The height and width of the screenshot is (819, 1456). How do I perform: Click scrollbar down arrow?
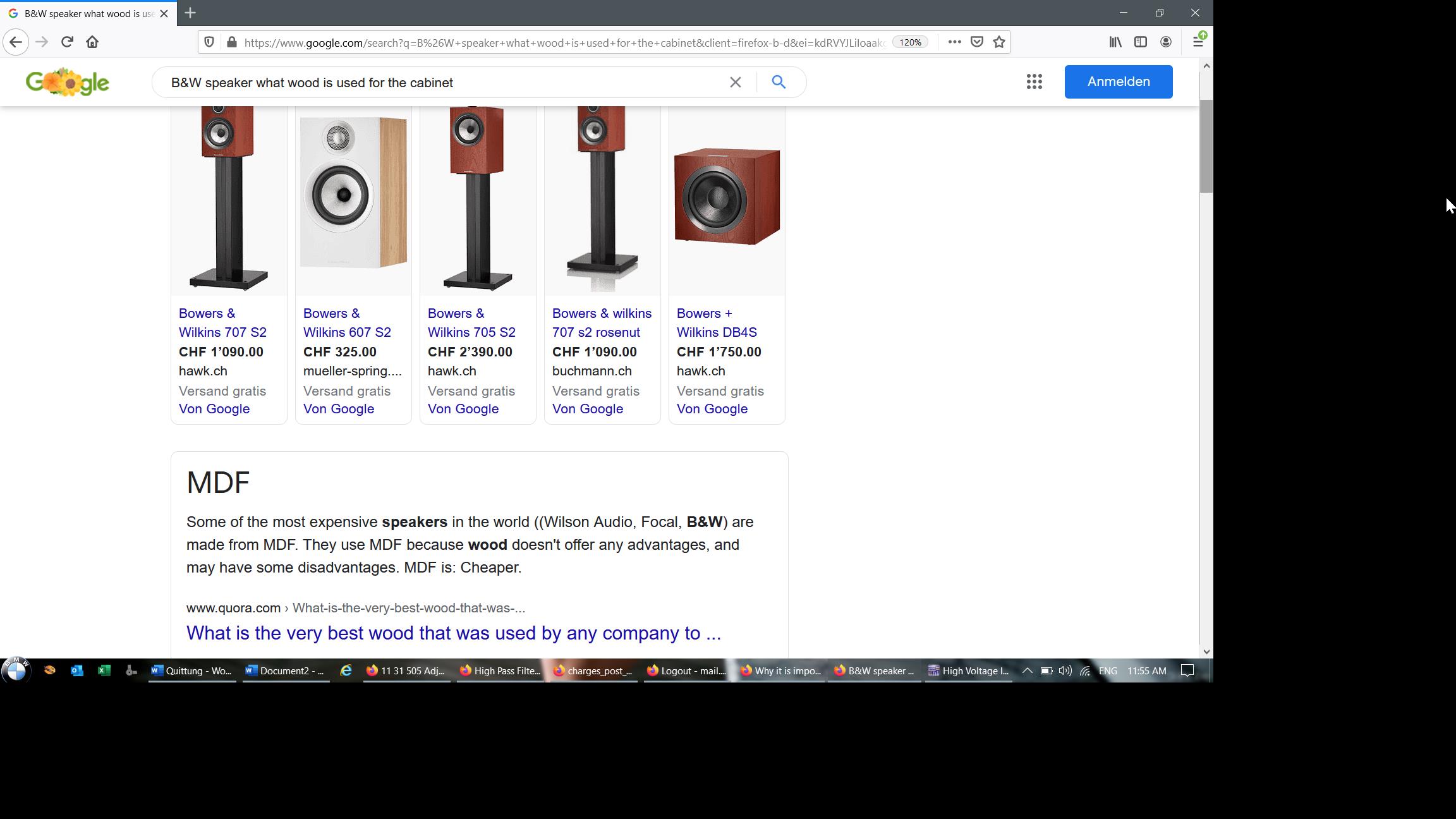click(x=1206, y=652)
